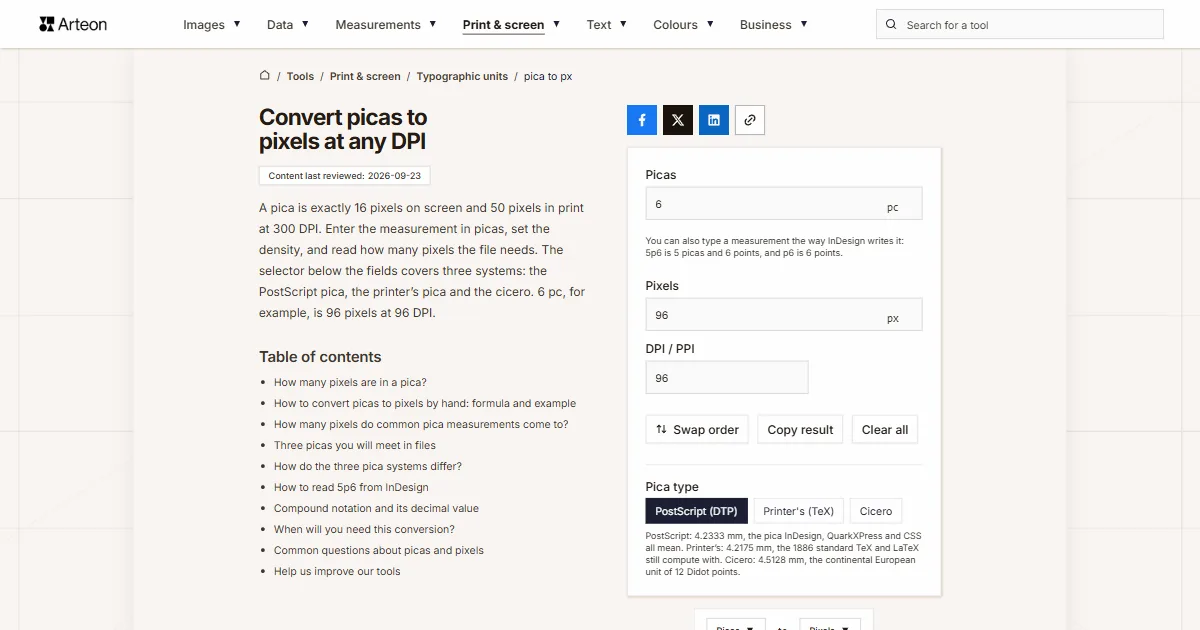Go to home breadcrumb icon

click(265, 76)
